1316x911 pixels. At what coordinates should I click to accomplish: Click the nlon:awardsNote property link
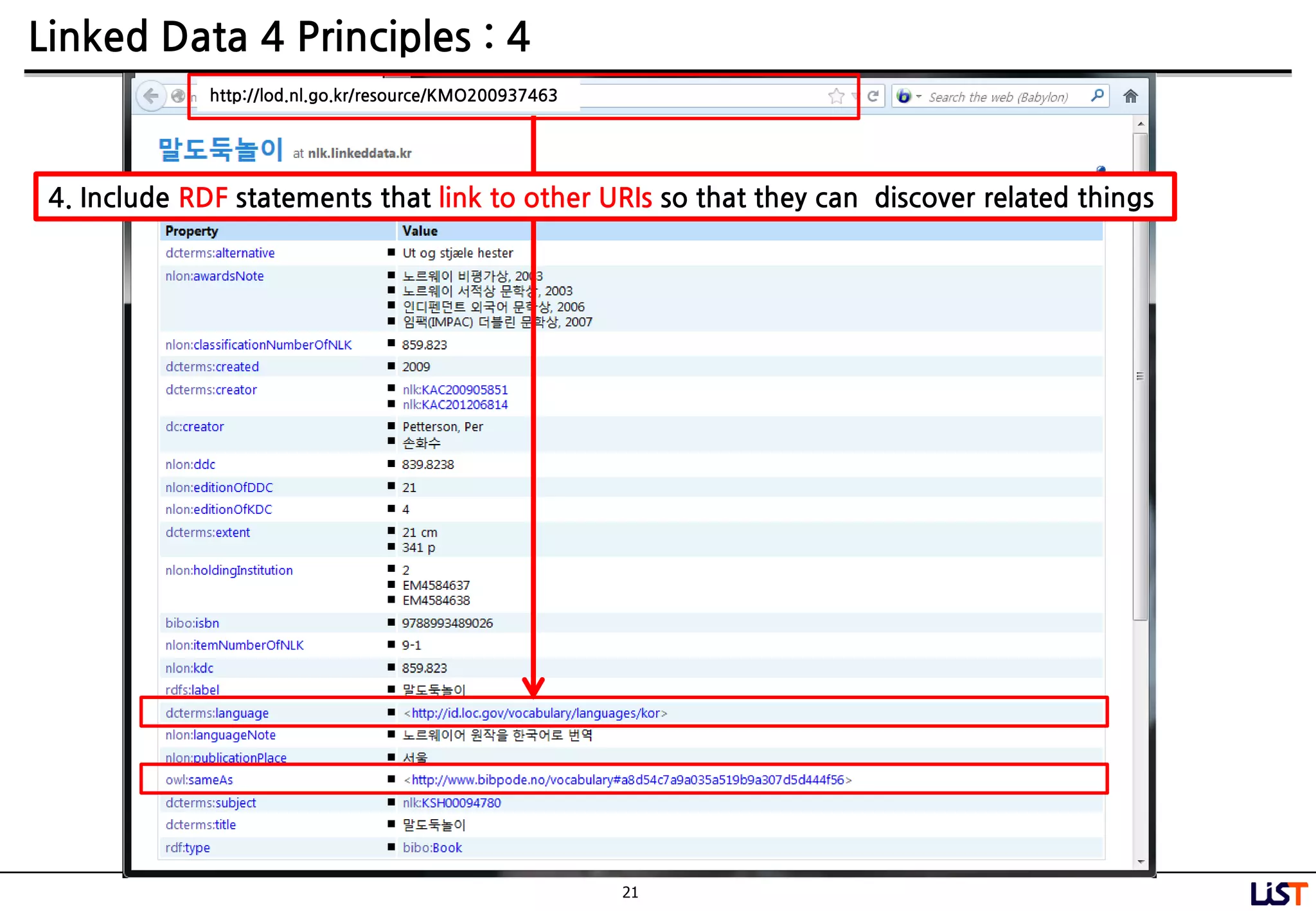click(x=215, y=276)
